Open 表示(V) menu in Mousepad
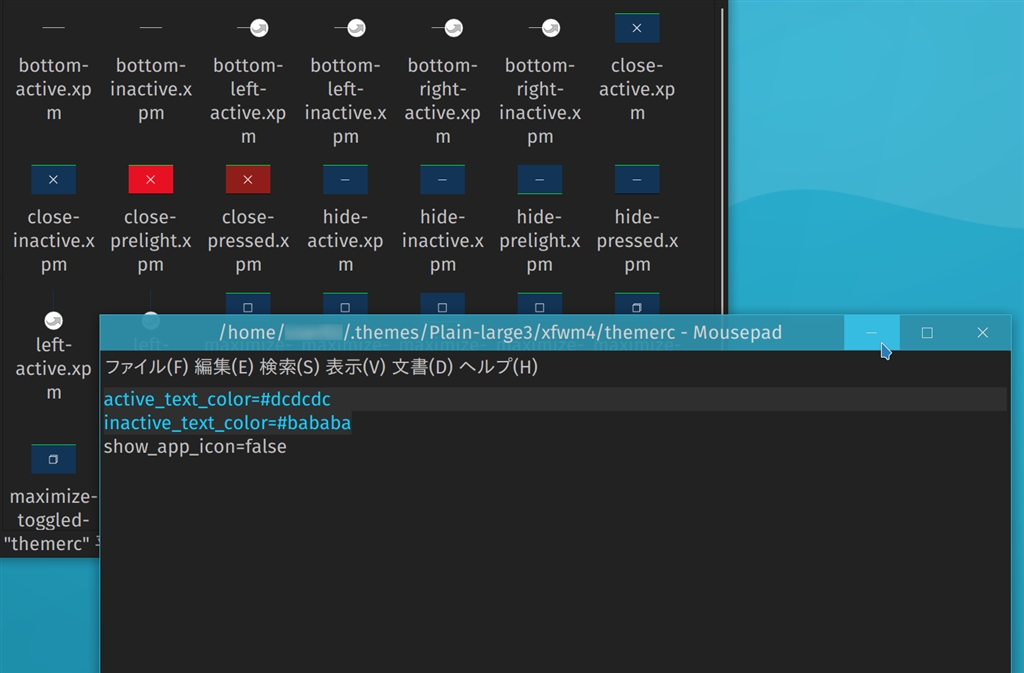 pos(356,367)
